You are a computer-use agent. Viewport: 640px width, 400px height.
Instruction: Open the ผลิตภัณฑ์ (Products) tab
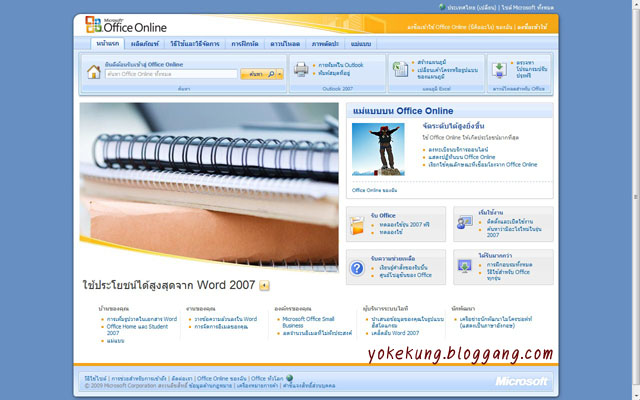point(144,44)
